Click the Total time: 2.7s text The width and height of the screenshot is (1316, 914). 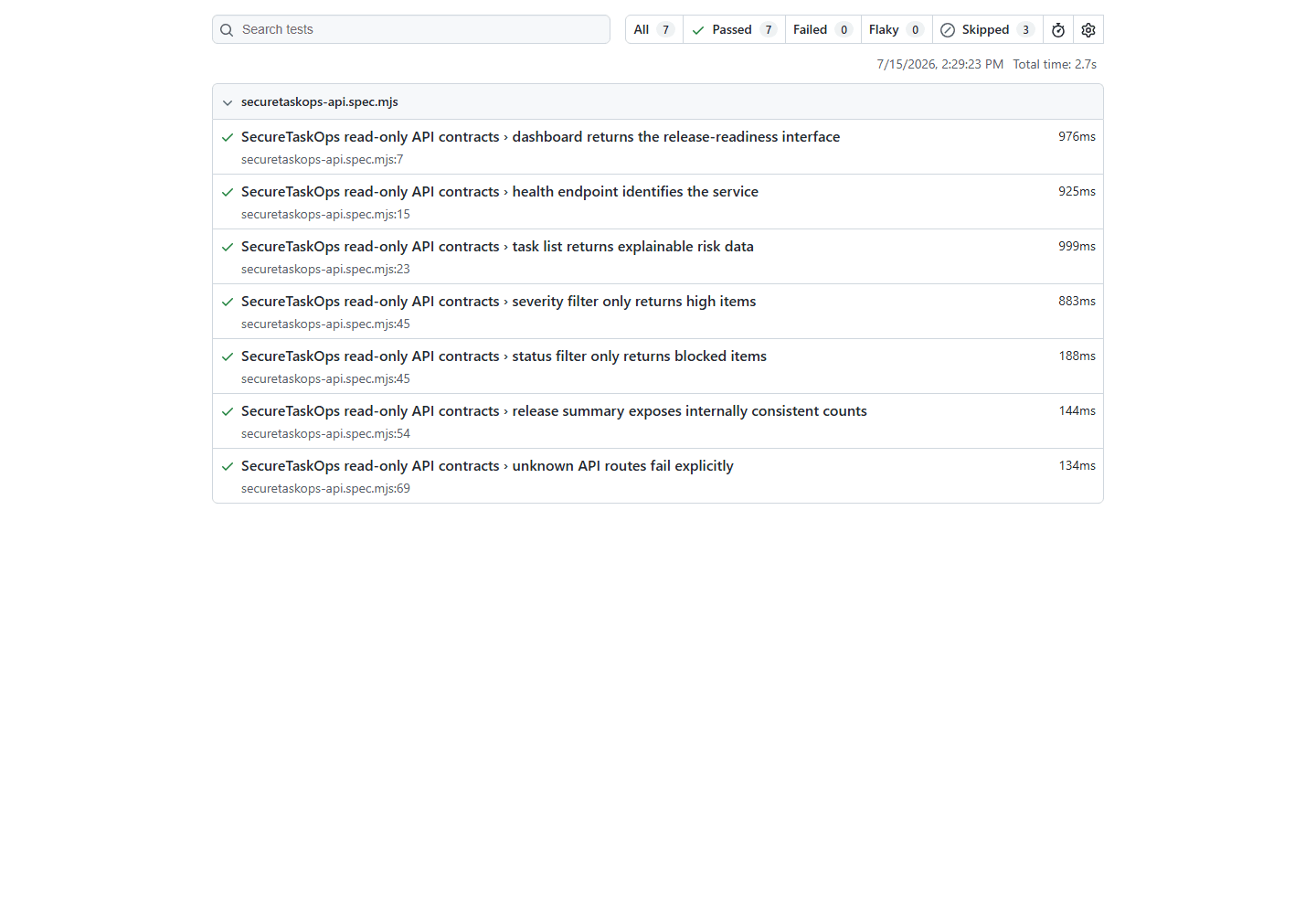click(x=1055, y=64)
